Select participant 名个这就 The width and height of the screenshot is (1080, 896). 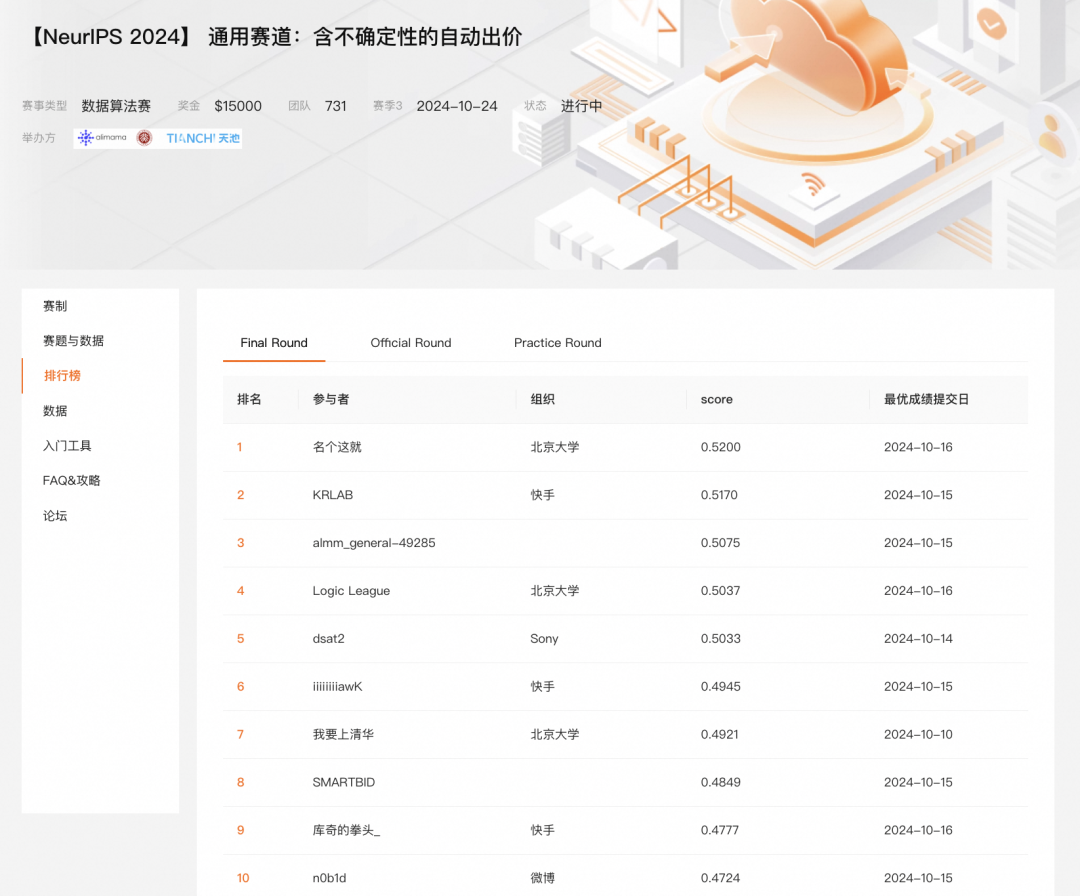click(337, 447)
